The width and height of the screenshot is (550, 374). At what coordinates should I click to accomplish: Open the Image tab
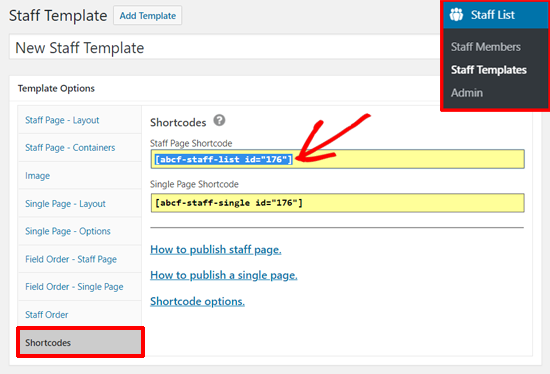[x=80, y=175]
